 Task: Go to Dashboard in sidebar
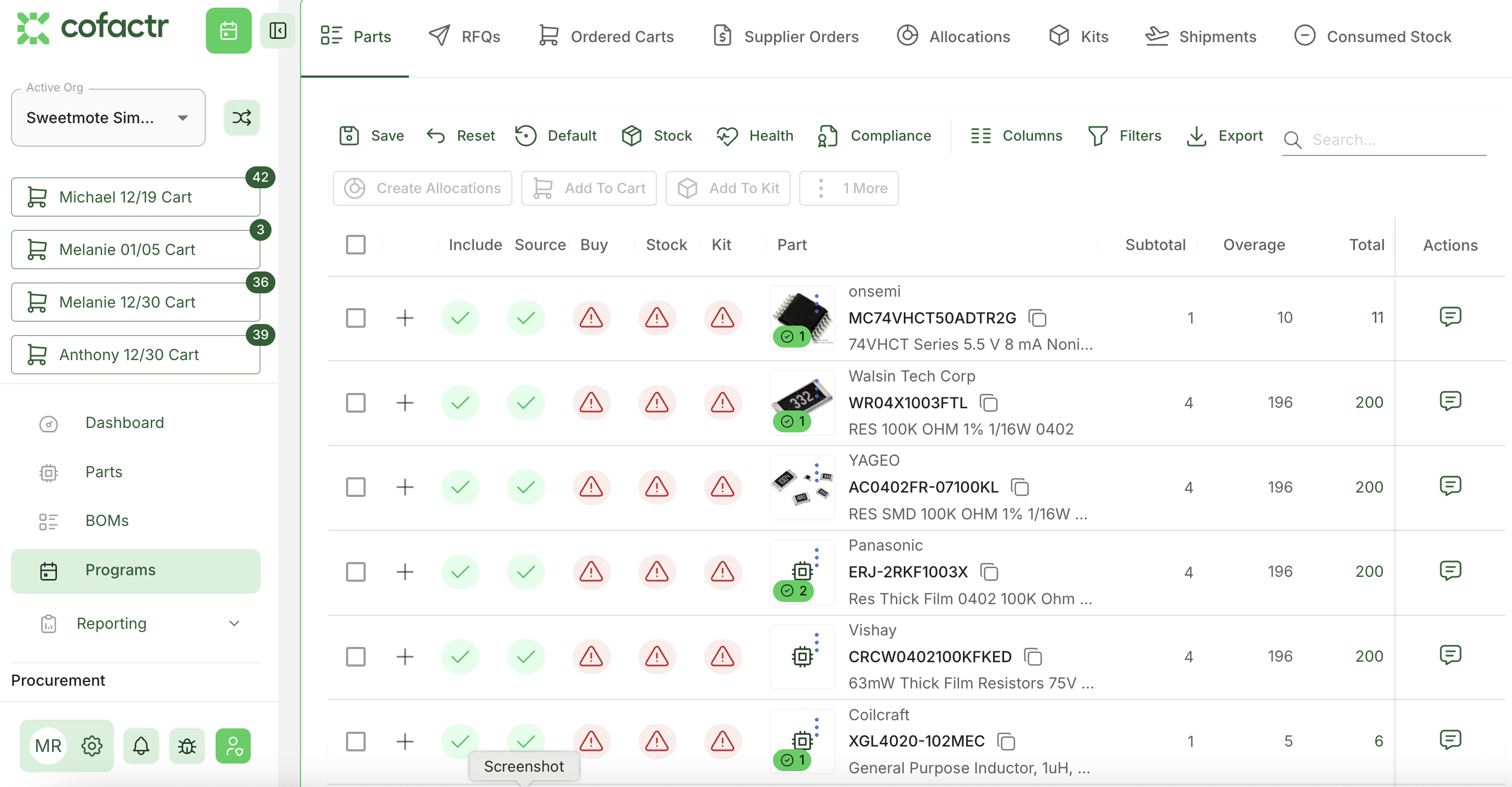click(124, 423)
